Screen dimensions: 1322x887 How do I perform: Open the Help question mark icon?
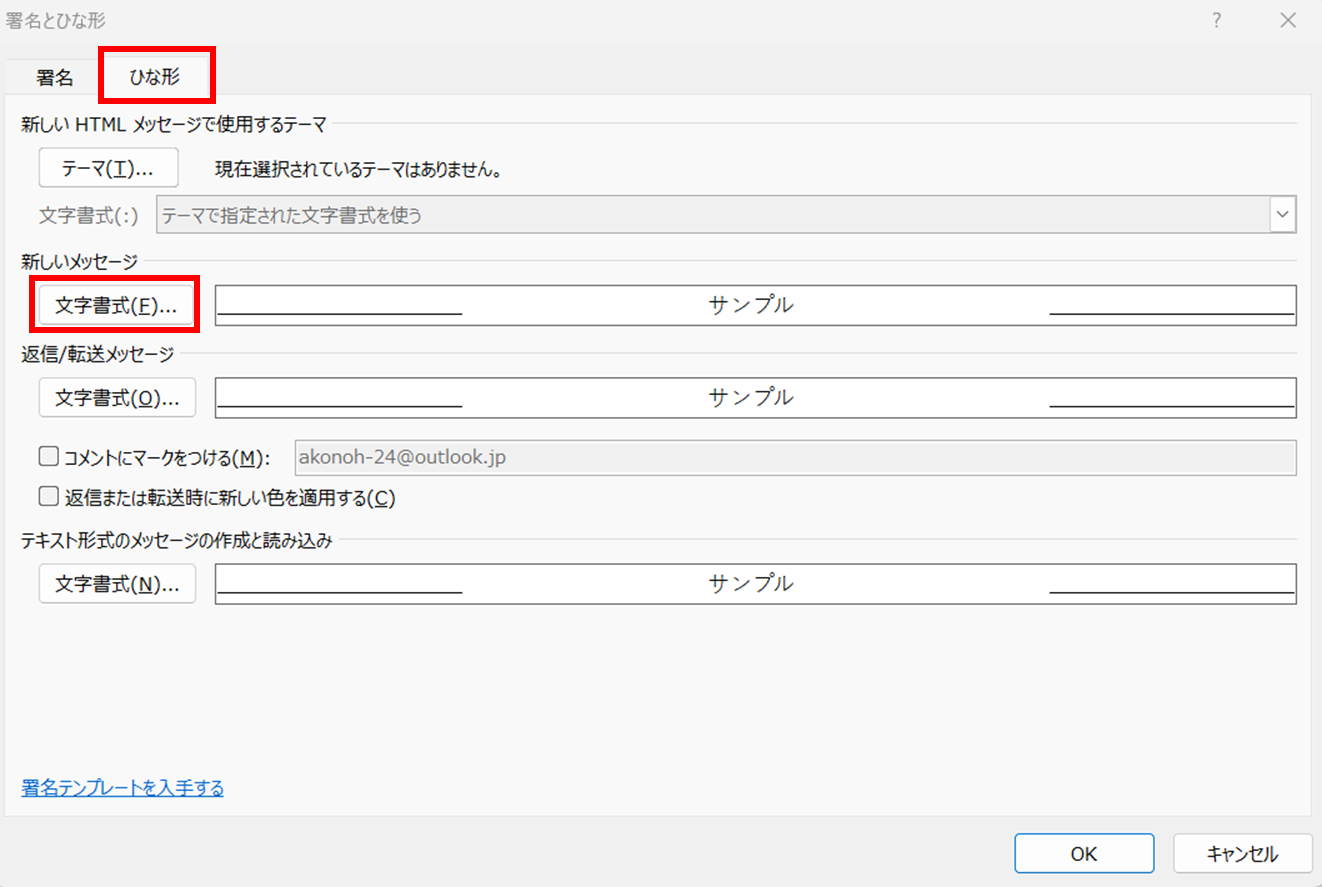tap(1217, 20)
